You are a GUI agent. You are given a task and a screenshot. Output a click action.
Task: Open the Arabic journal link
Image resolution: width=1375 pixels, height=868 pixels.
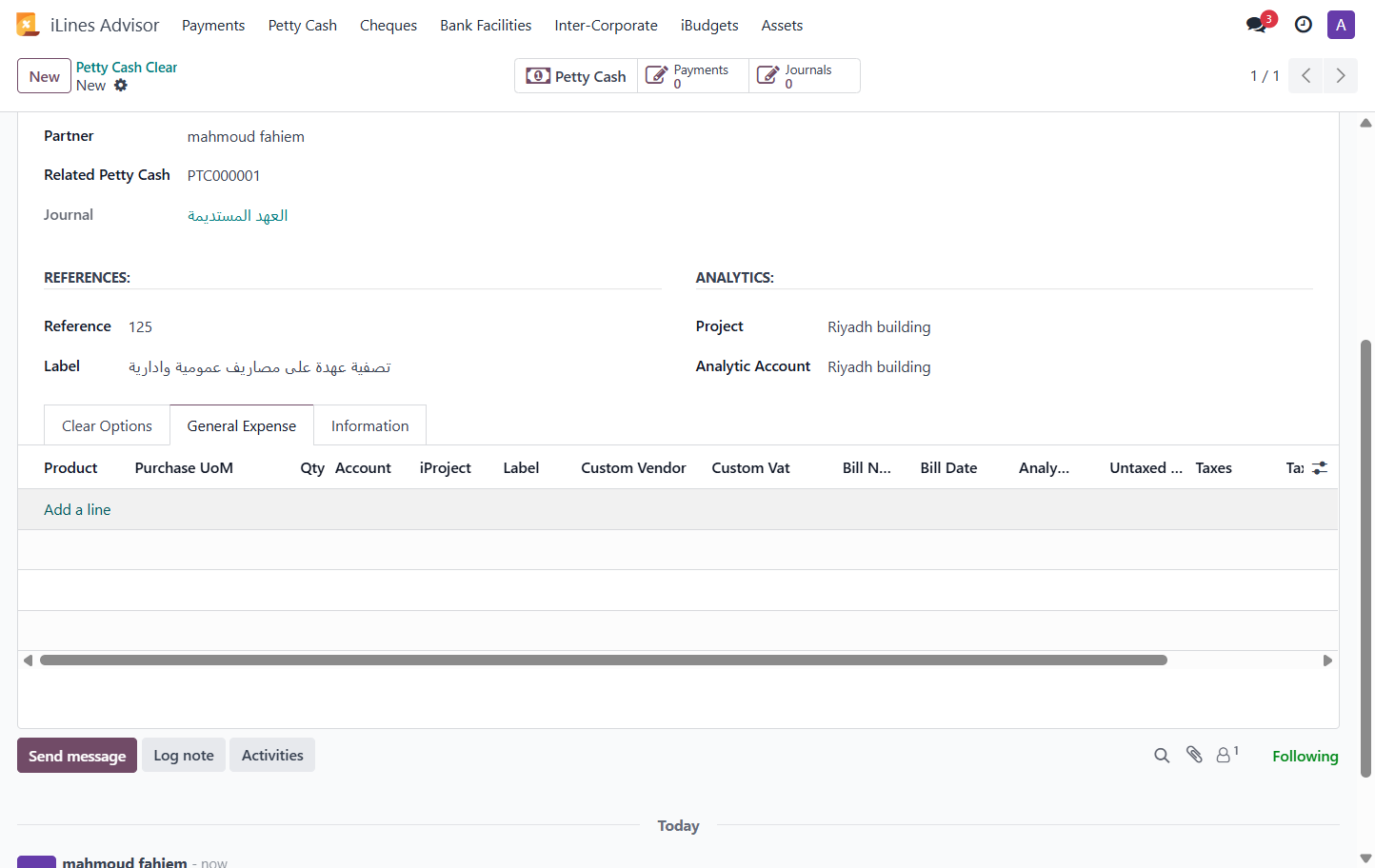pos(237,216)
